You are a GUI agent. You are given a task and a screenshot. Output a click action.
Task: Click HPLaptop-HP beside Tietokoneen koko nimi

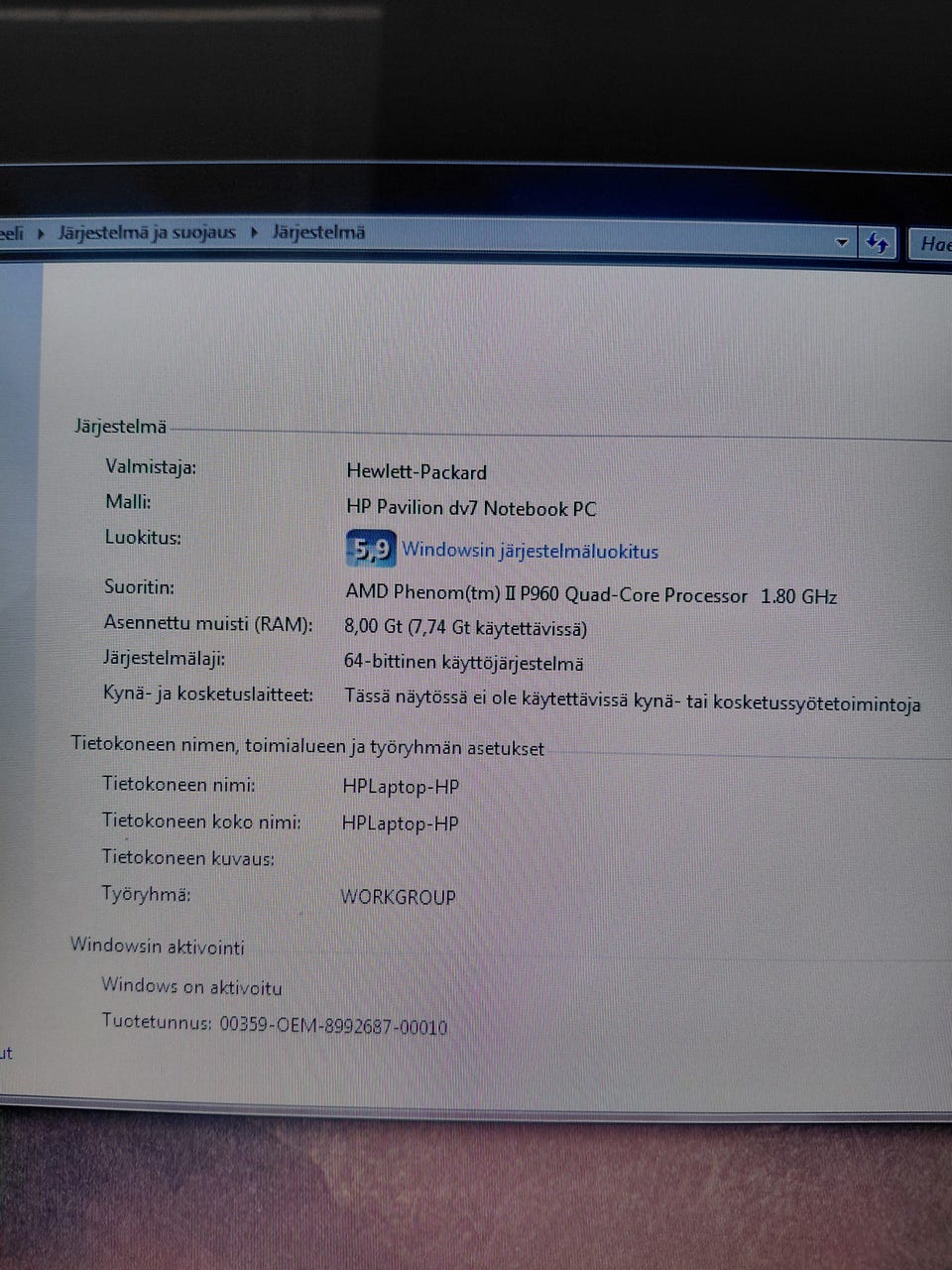(x=400, y=824)
